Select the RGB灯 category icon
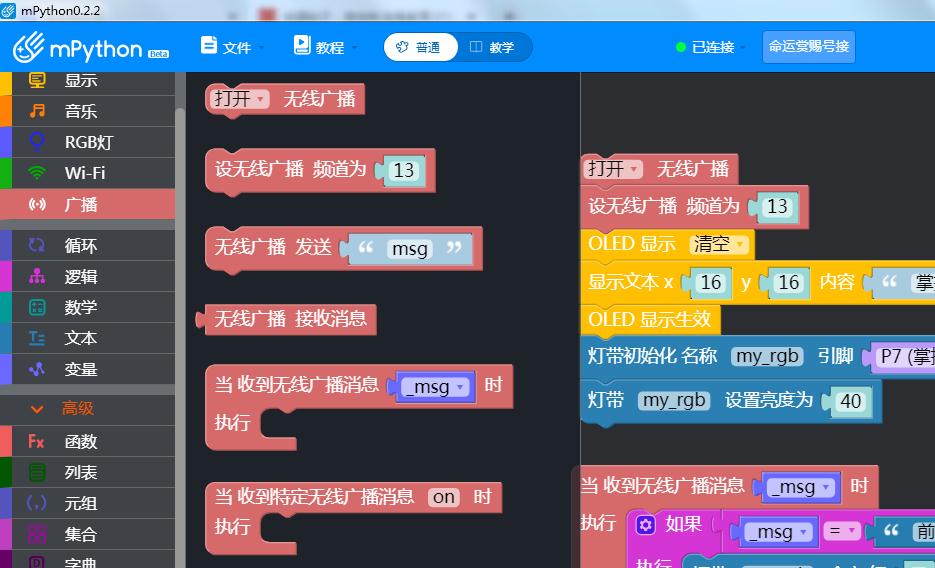The image size is (935, 568). pos(37,142)
